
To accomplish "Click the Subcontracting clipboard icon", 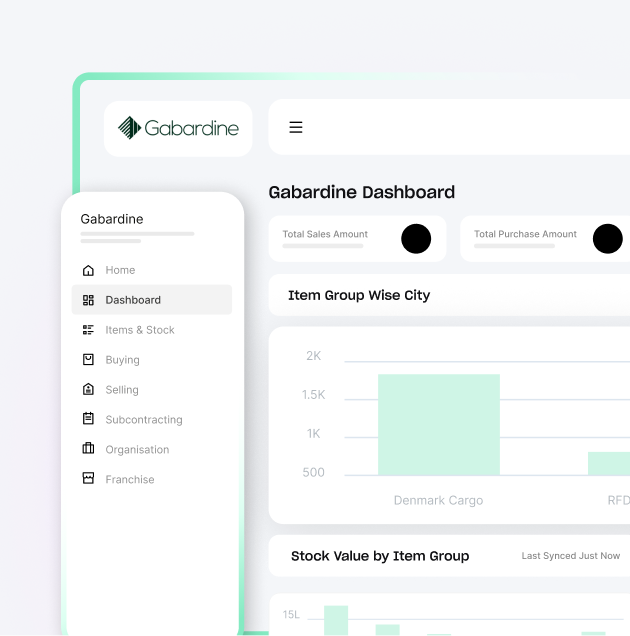I will pyautogui.click(x=88, y=419).
